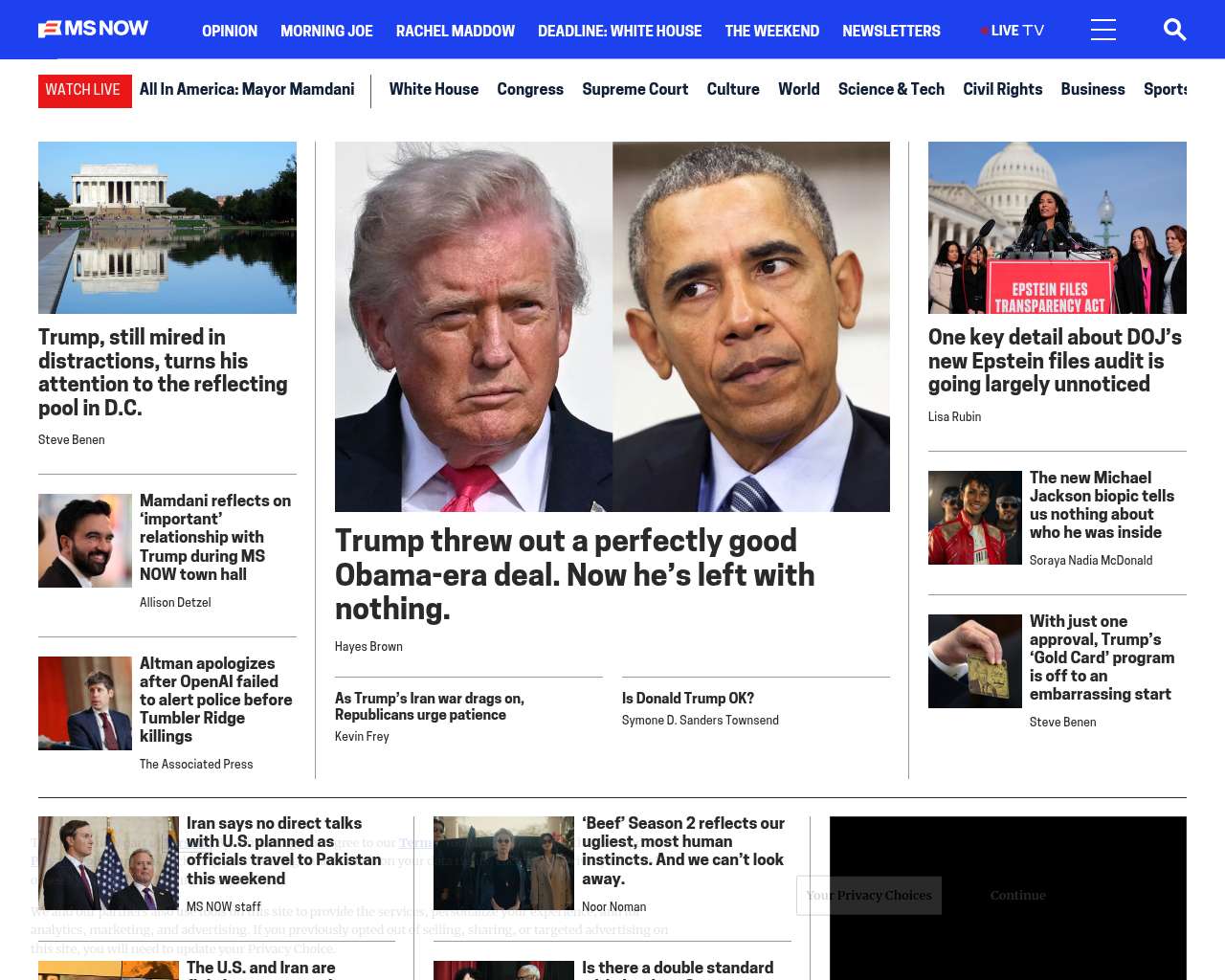
Task: Open Iran talks story thumbnail
Action: [108, 863]
